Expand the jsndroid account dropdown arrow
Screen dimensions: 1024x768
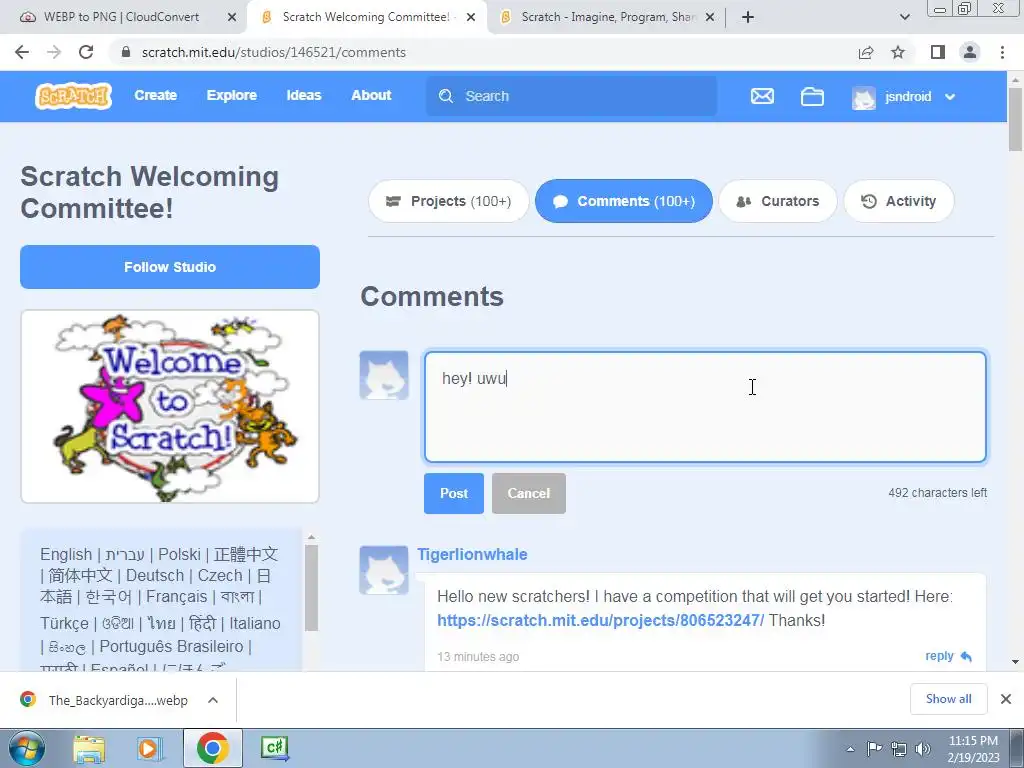pyautogui.click(x=950, y=97)
